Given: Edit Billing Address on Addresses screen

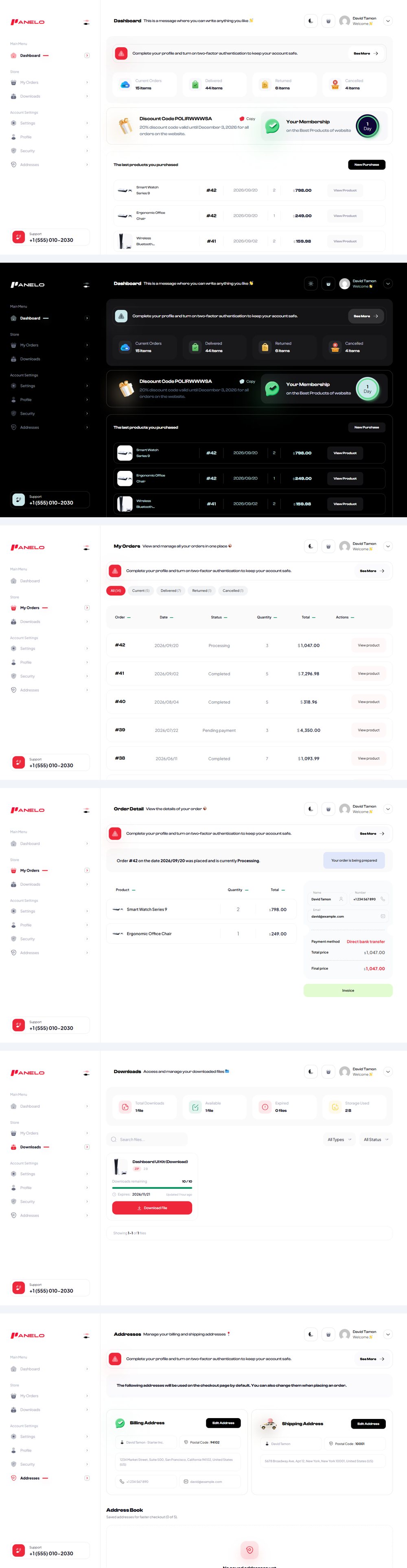Looking at the screenshot, I should [x=223, y=1423].
